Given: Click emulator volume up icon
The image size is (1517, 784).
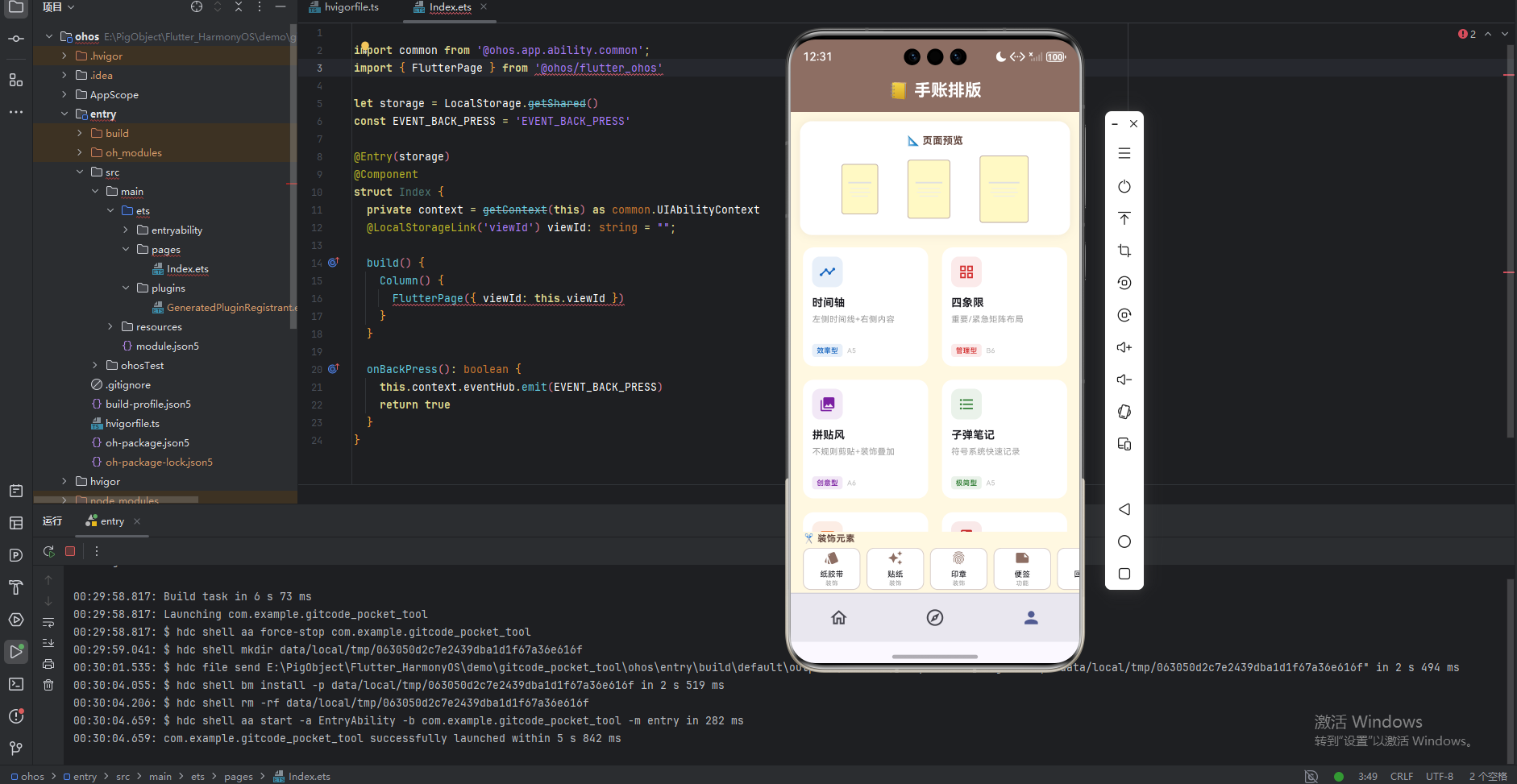Looking at the screenshot, I should point(1124,347).
